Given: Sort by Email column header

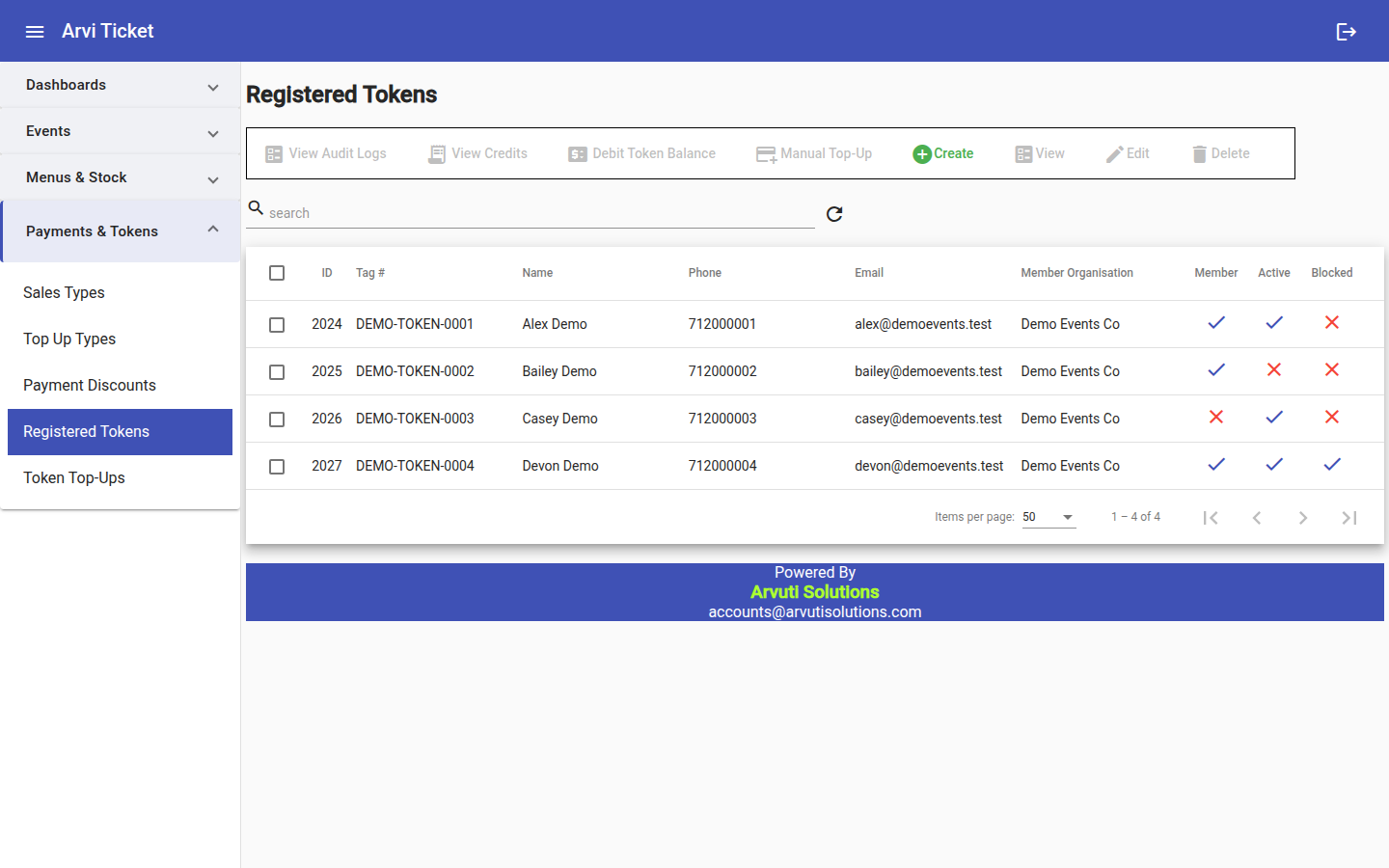Looking at the screenshot, I should pyautogui.click(x=869, y=273).
